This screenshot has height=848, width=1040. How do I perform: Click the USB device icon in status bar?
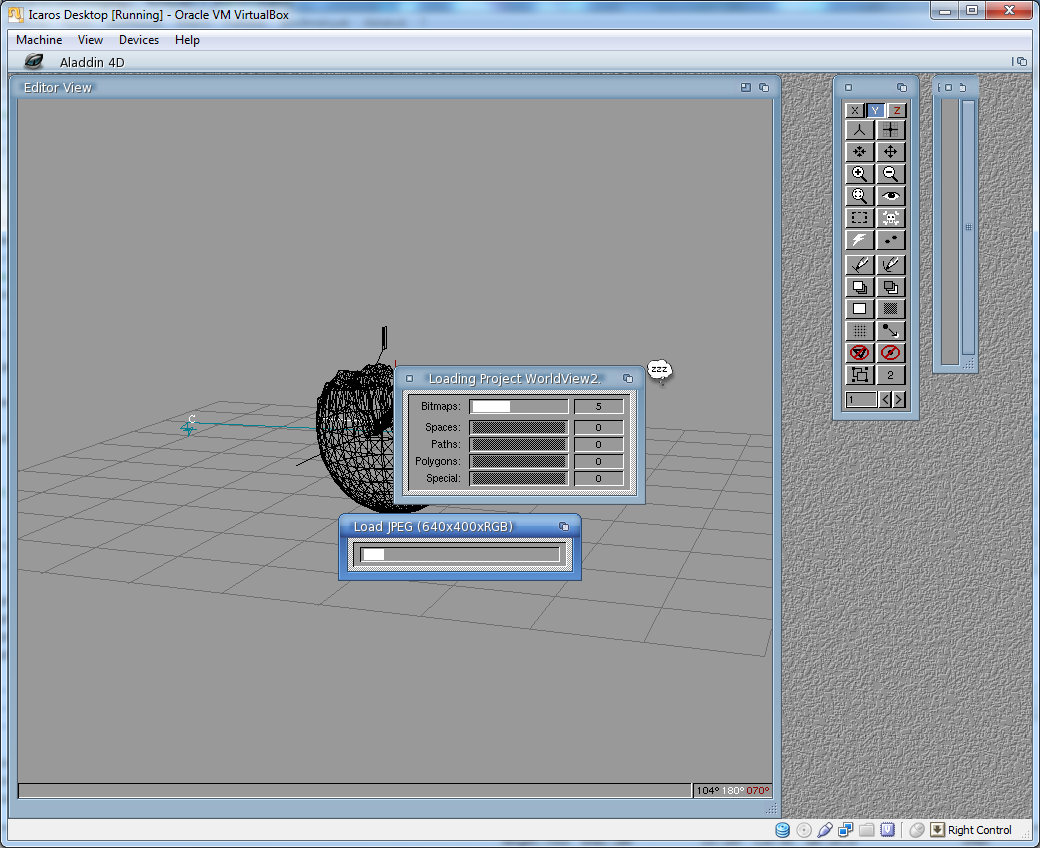coord(825,830)
